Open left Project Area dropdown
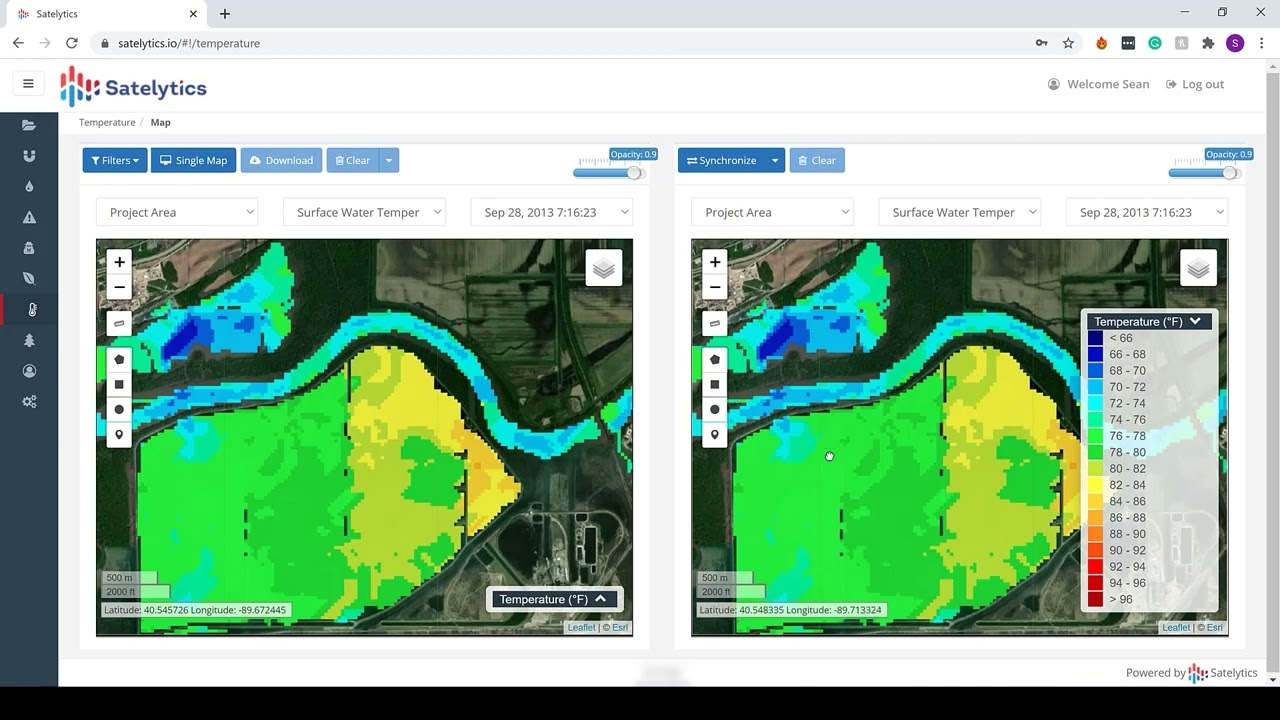 tap(177, 212)
